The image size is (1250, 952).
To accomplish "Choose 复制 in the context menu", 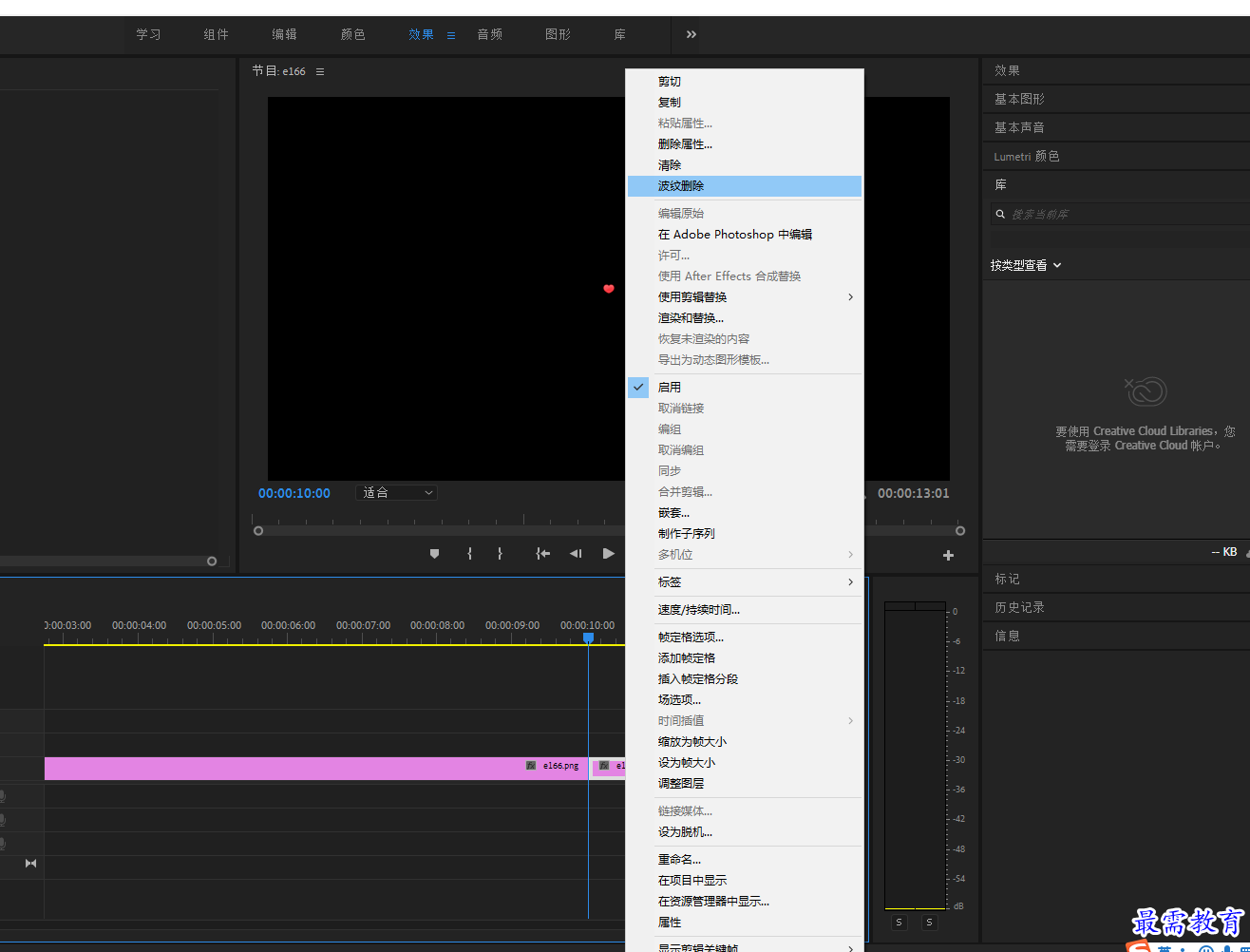I will pyautogui.click(x=745, y=103).
